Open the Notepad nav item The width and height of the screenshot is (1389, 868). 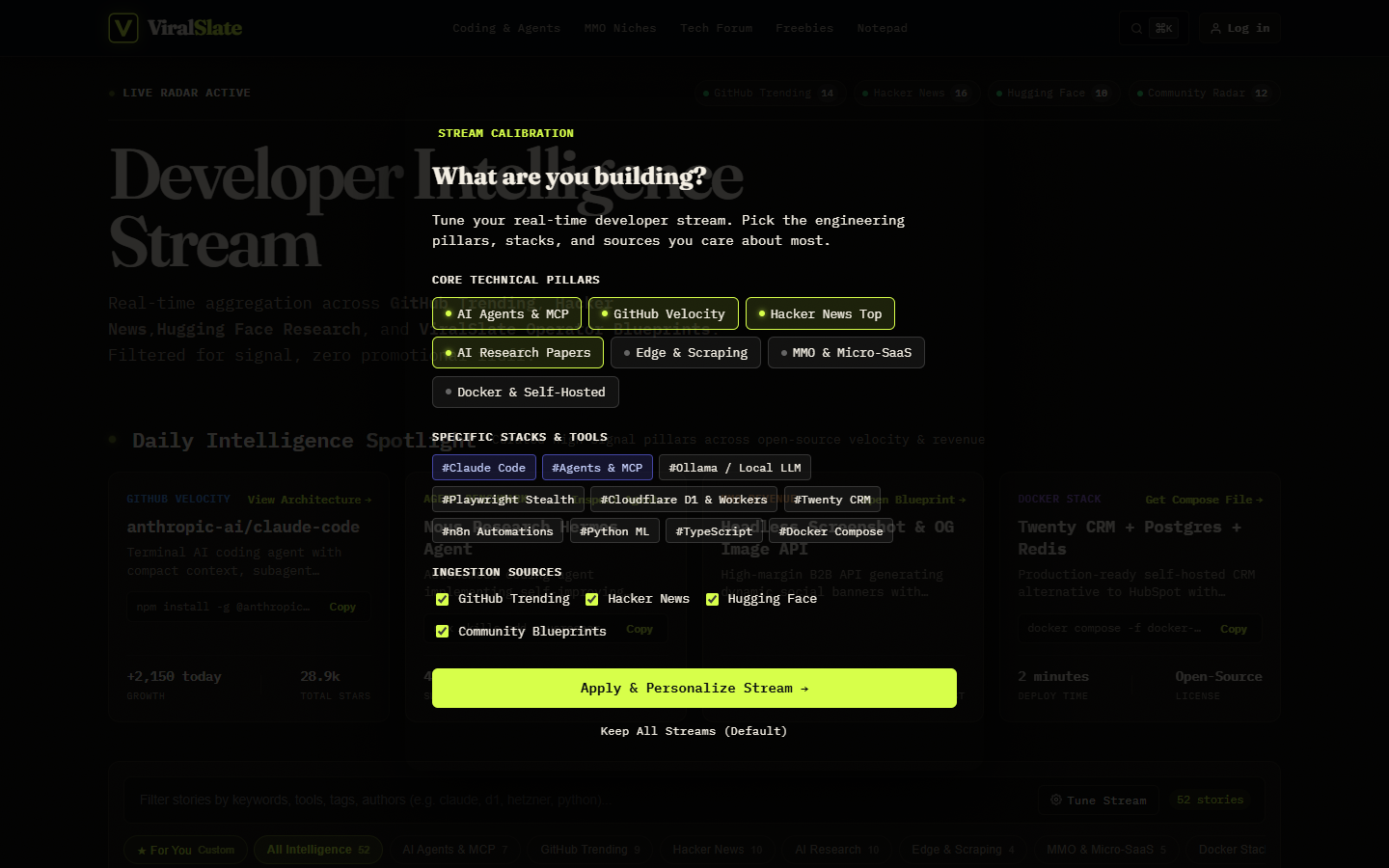pyautogui.click(x=883, y=28)
